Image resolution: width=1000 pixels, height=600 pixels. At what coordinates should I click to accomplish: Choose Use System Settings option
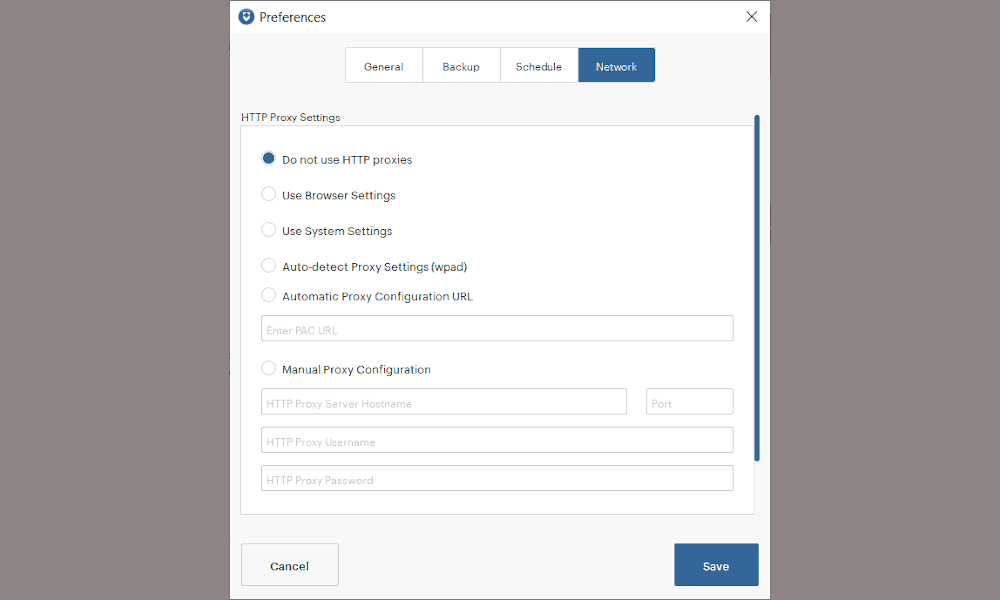[x=268, y=230]
